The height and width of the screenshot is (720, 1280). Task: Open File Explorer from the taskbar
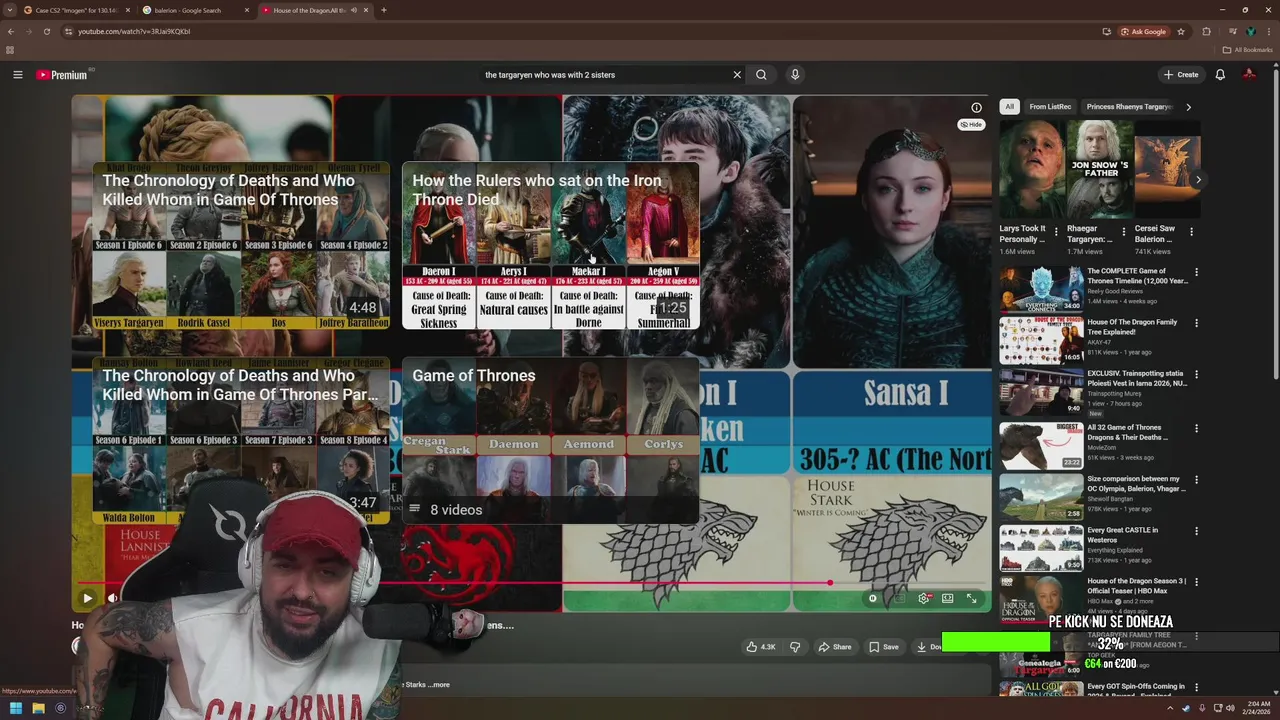38,708
